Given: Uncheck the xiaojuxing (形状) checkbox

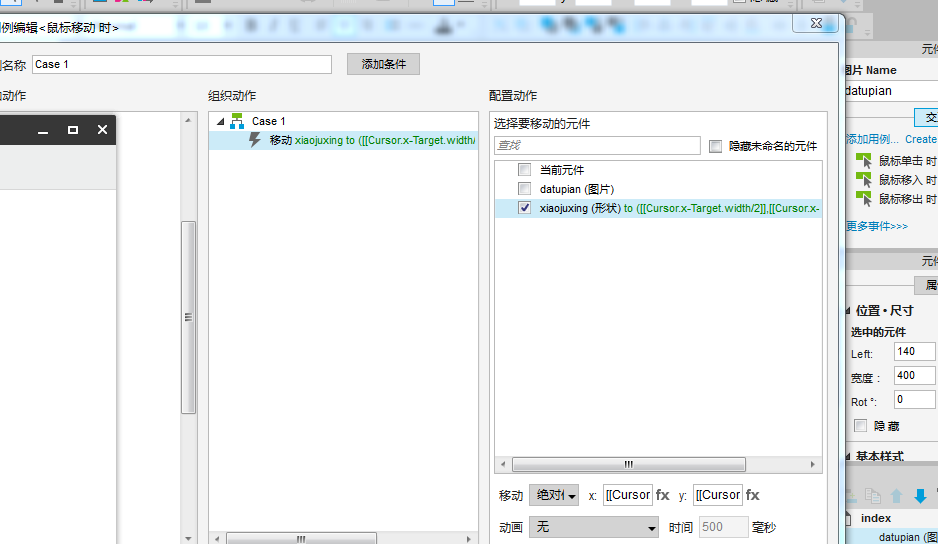Looking at the screenshot, I should [x=525, y=208].
